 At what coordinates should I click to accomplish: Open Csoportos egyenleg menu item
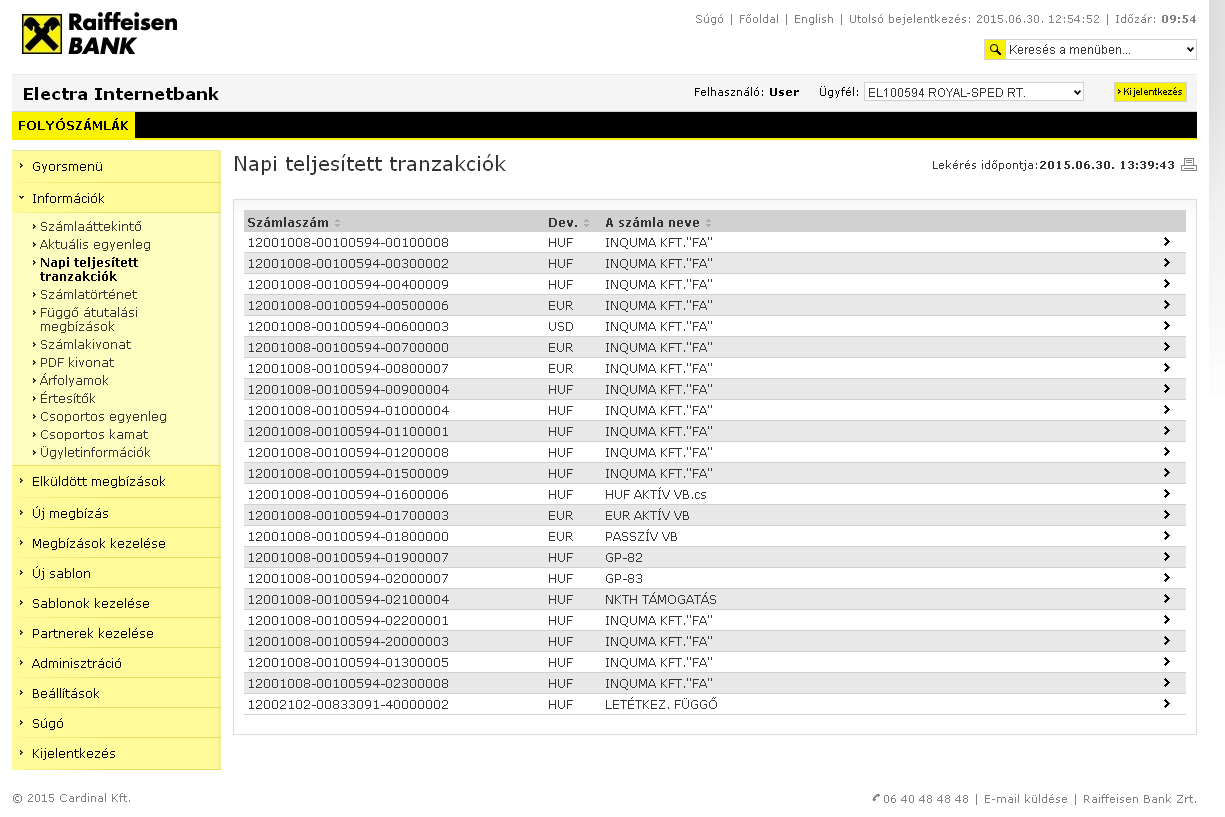coord(103,416)
